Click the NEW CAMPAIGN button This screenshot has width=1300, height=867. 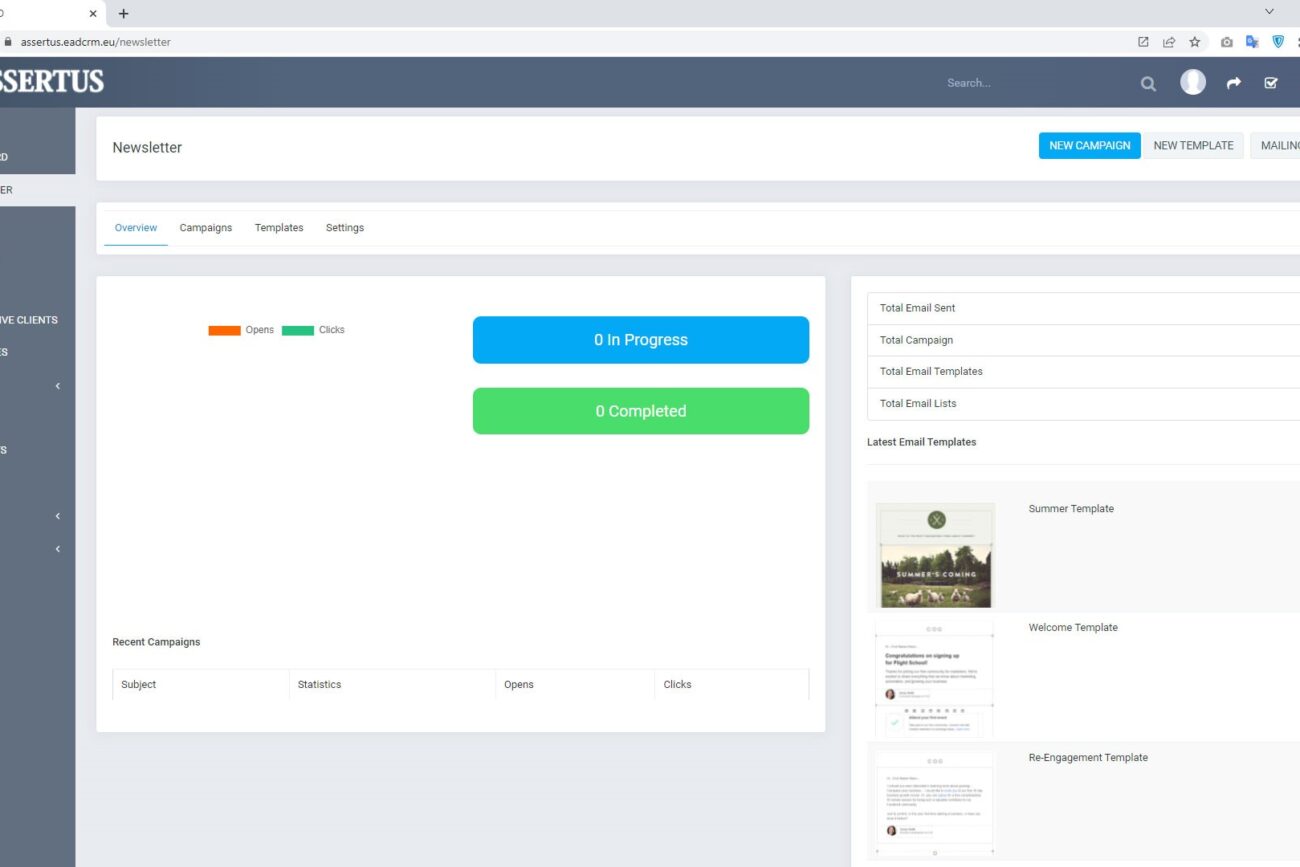click(x=1089, y=146)
